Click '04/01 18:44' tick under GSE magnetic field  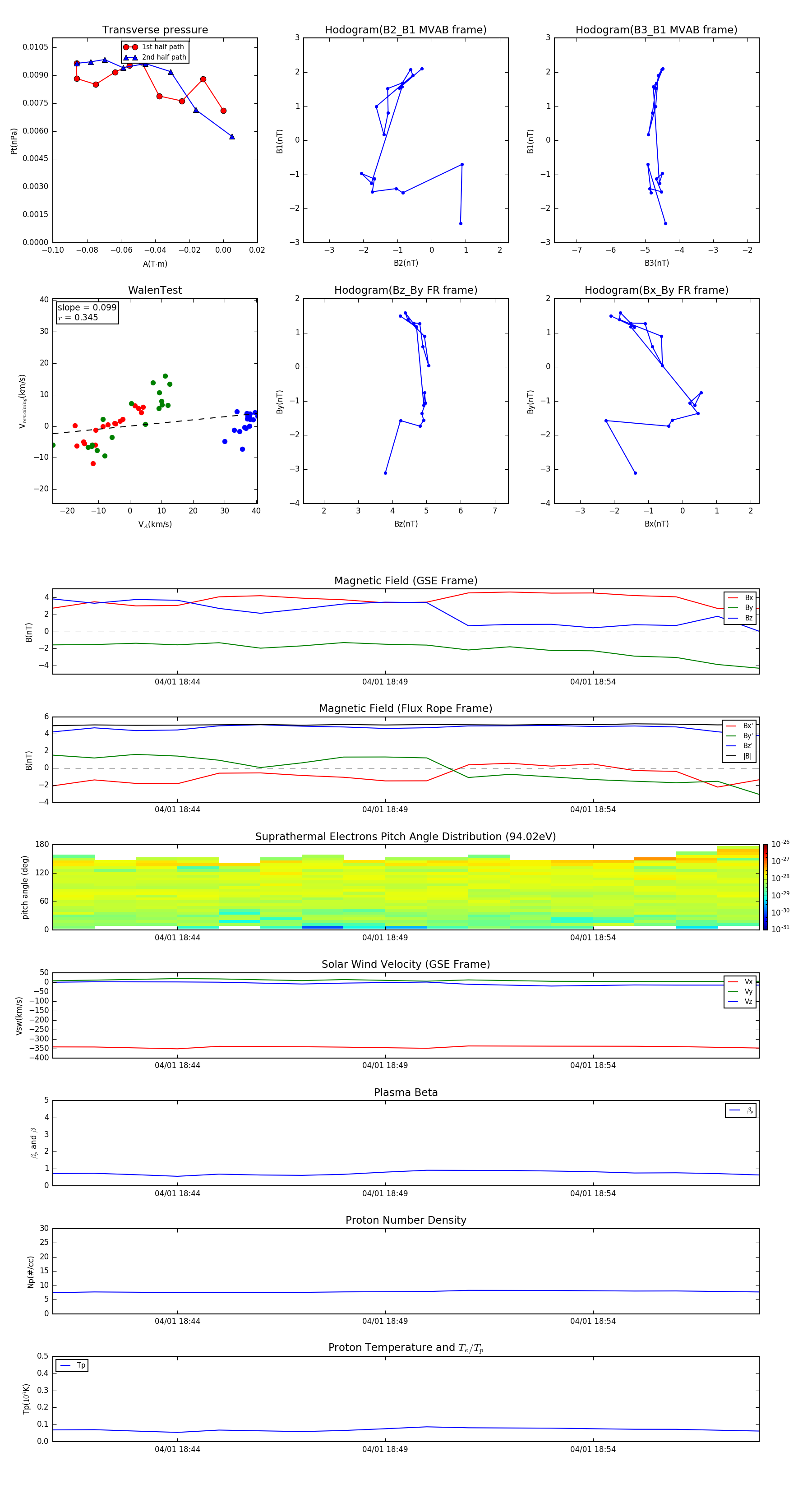(x=177, y=682)
